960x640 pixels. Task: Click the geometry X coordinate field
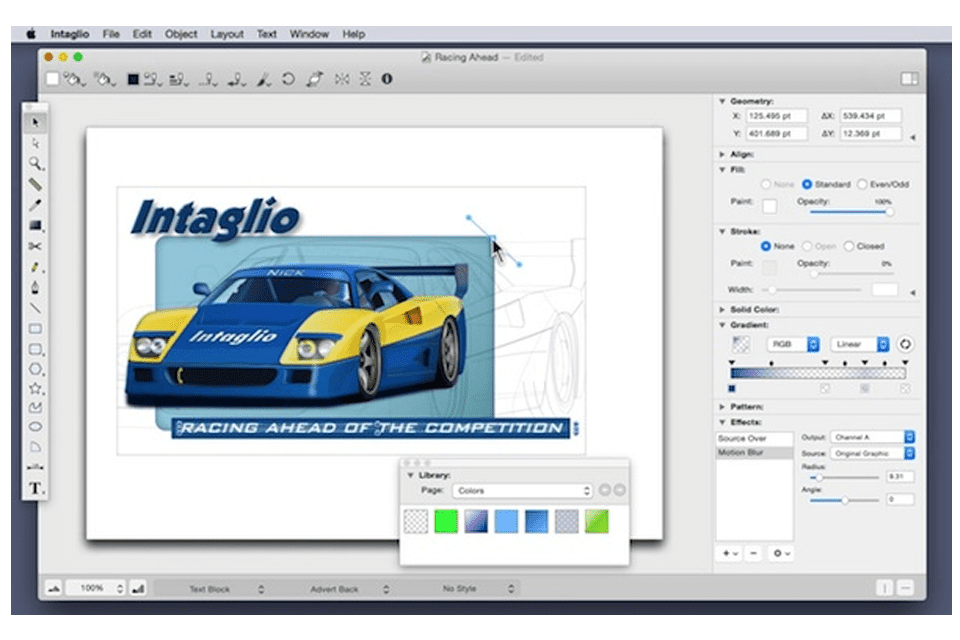[776, 116]
